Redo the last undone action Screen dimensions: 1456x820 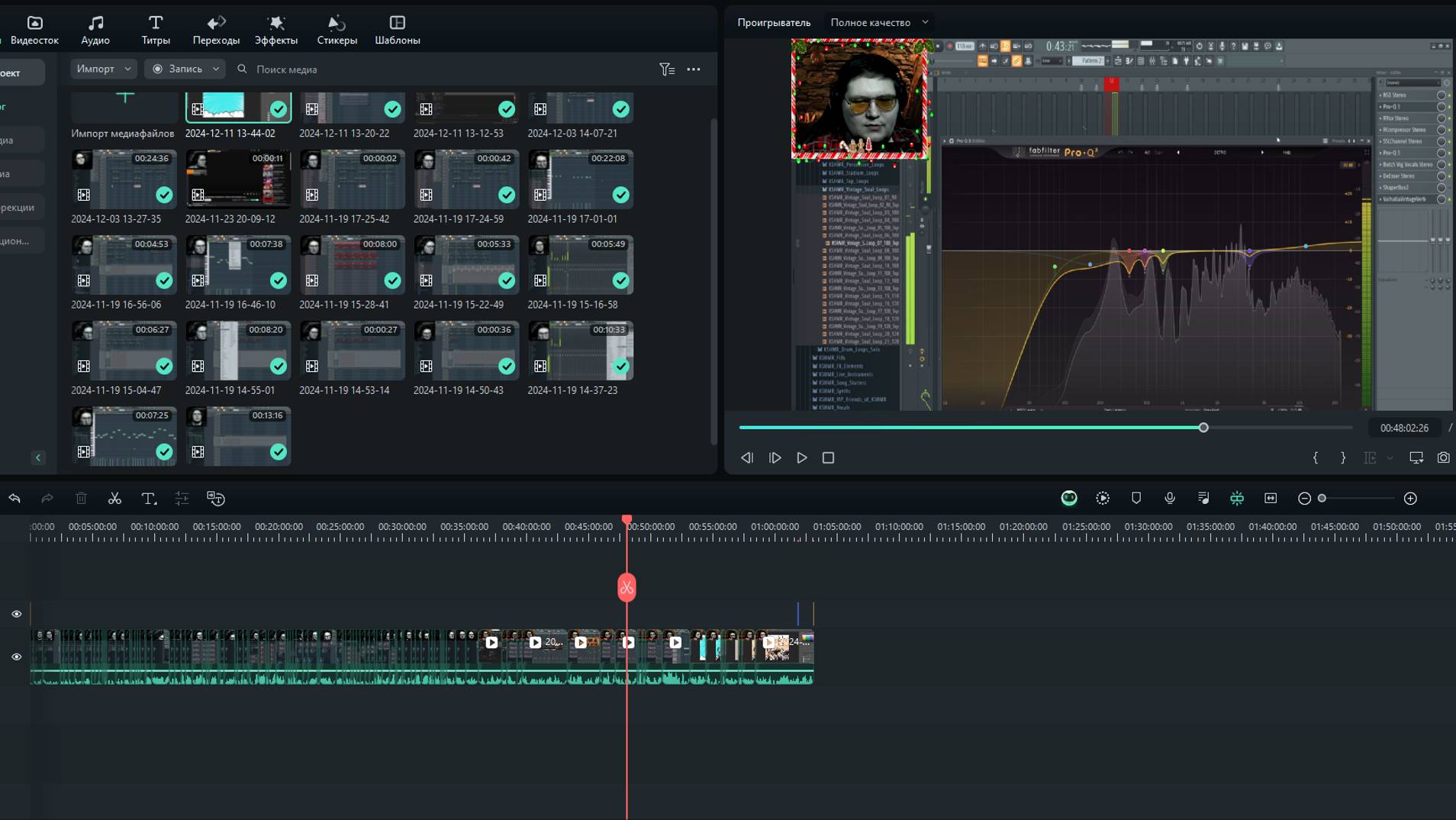tap(47, 499)
